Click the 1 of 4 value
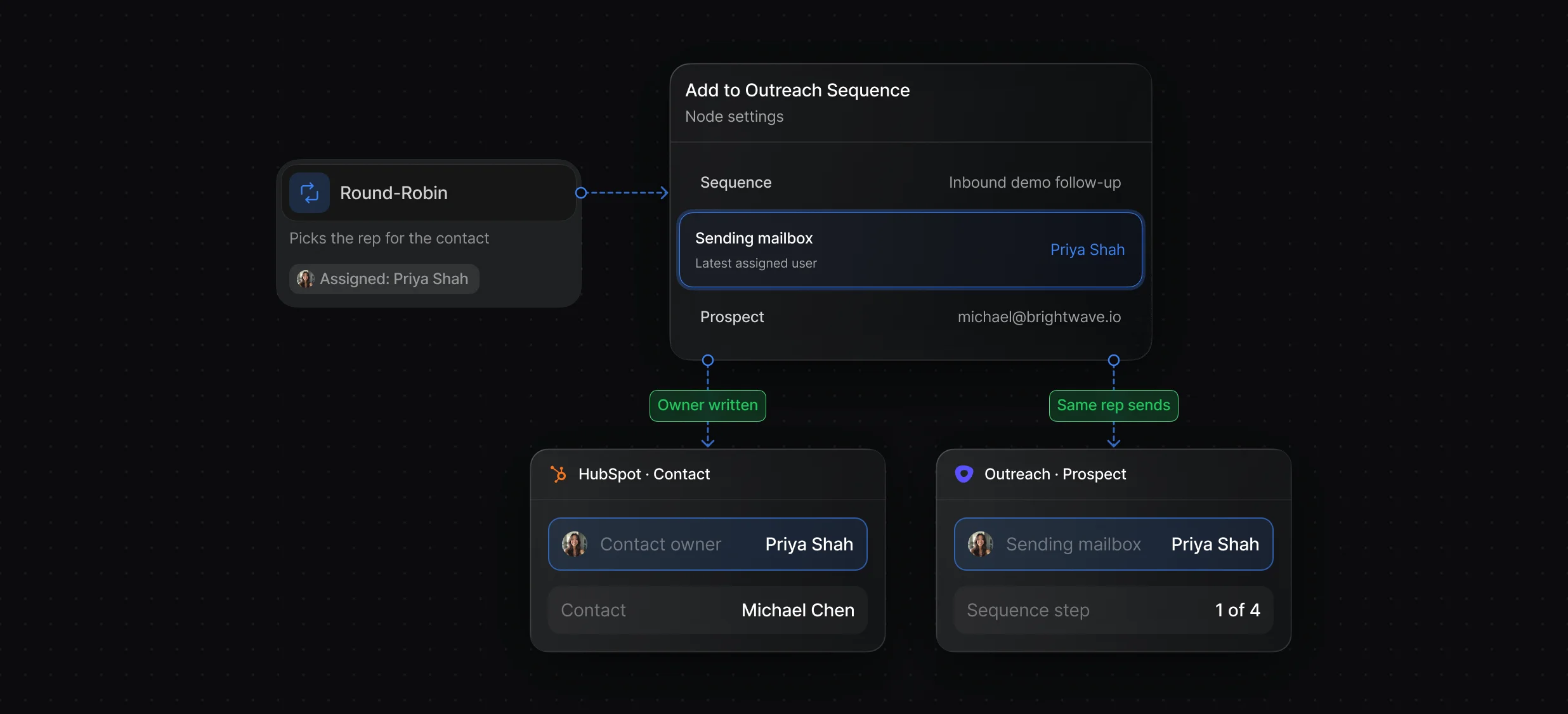 pos(1238,610)
